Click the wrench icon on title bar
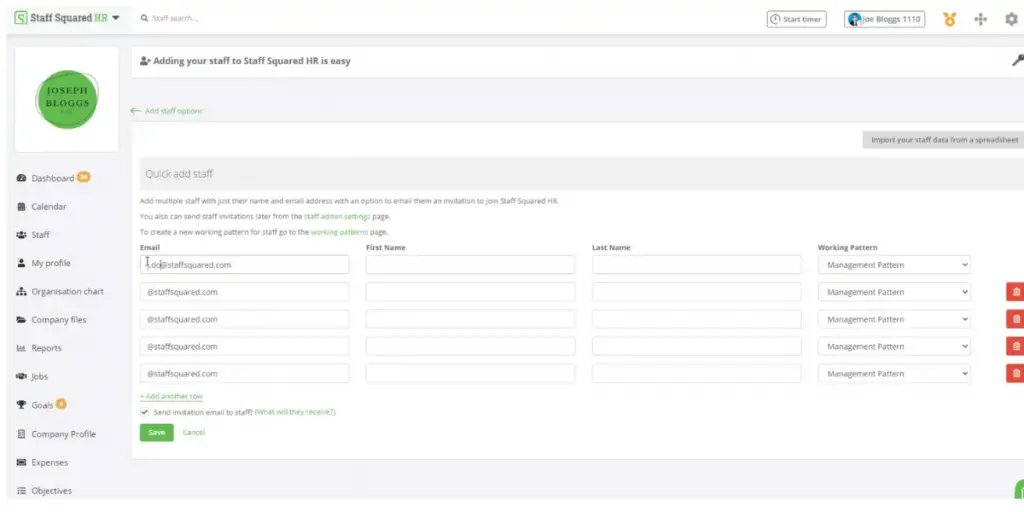Image resolution: width=1024 pixels, height=512 pixels. (1017, 61)
